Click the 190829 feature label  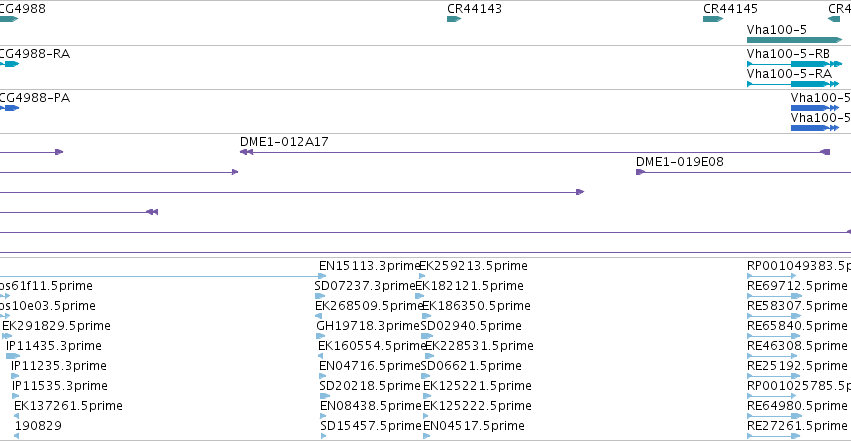(38, 426)
